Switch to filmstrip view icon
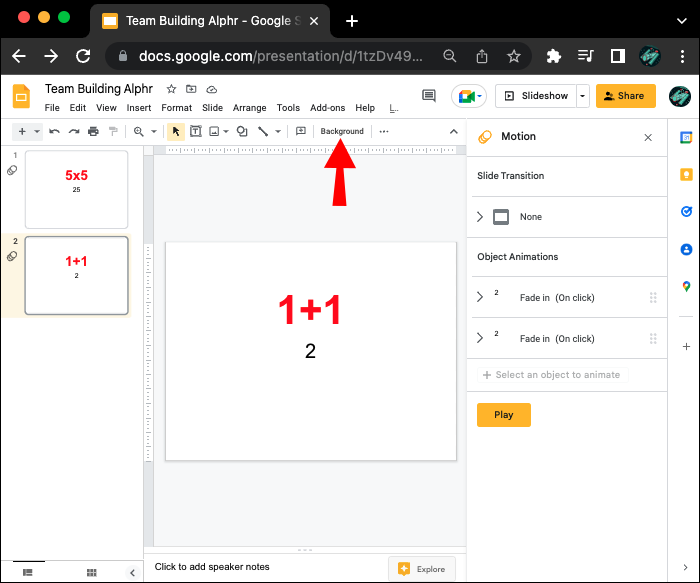 click(28, 572)
